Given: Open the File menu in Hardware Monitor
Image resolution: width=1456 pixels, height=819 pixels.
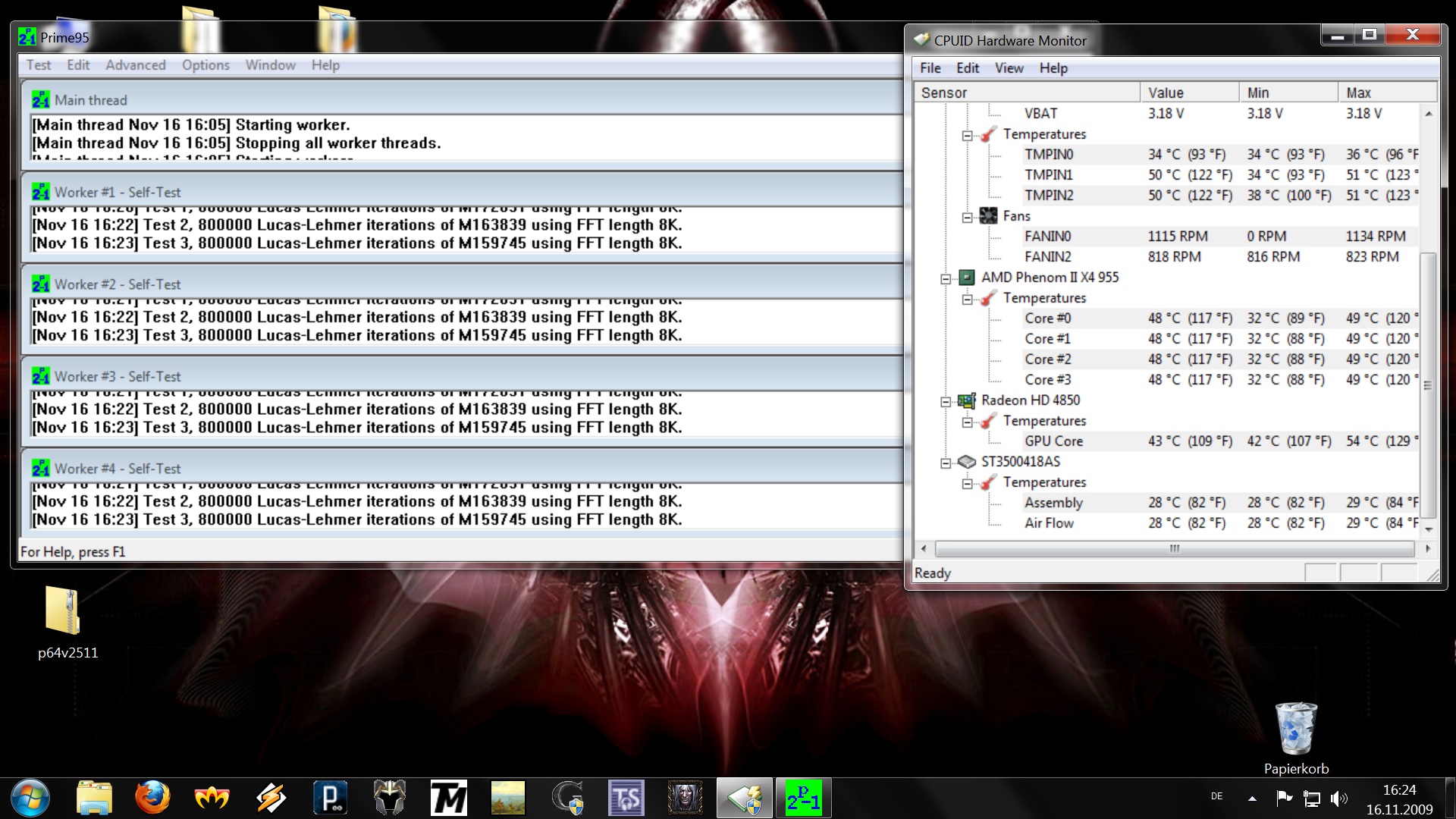Looking at the screenshot, I should coord(930,68).
